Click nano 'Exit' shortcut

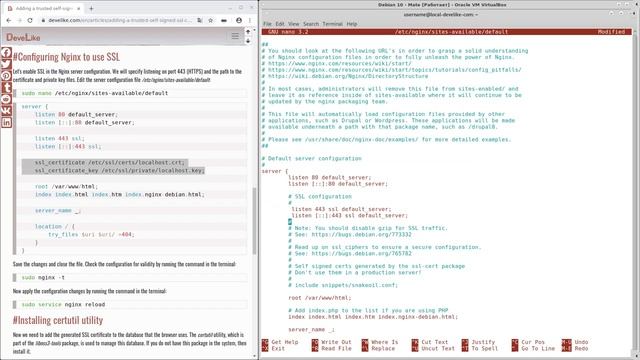click(x=273, y=349)
